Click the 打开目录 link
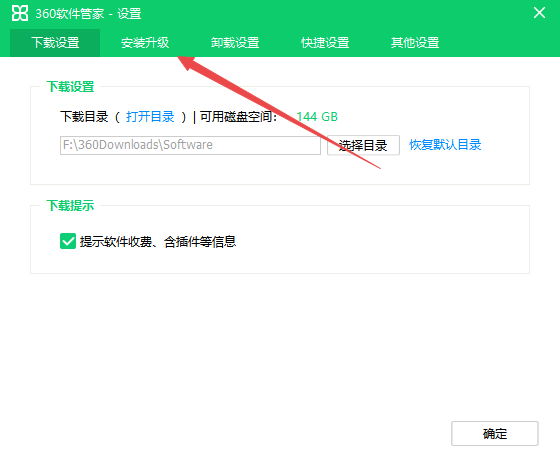Screen dimensions: 560x460 (x=150, y=117)
